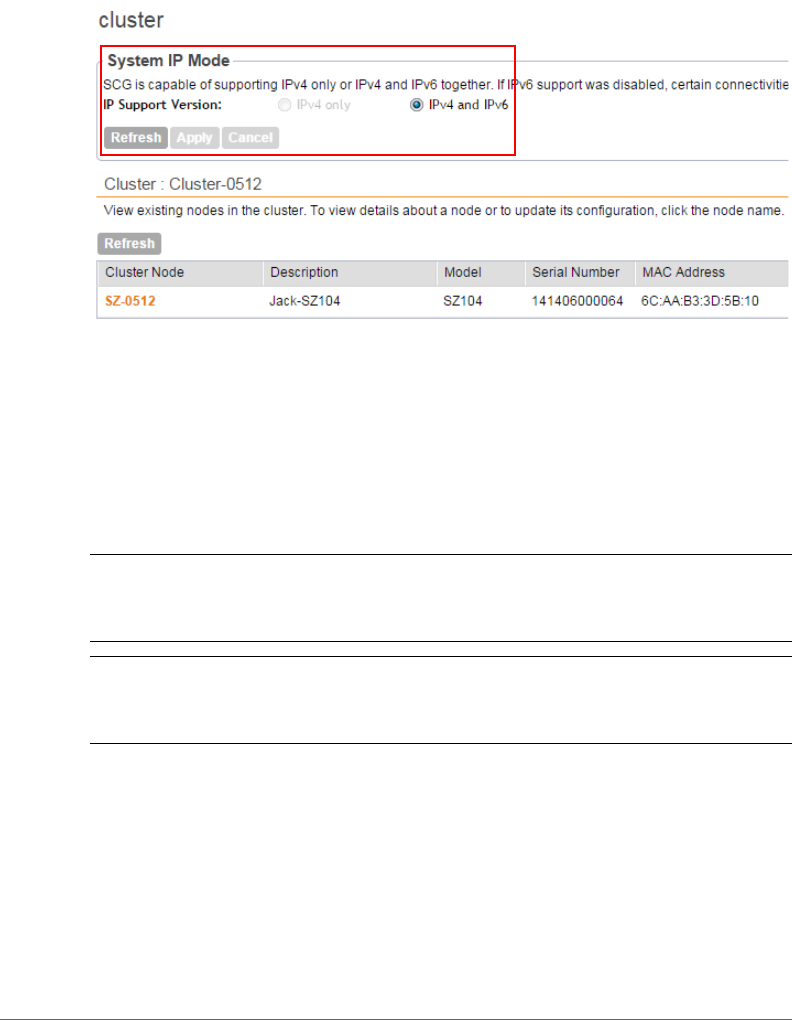Click the System IP Mode heading

coord(168,60)
